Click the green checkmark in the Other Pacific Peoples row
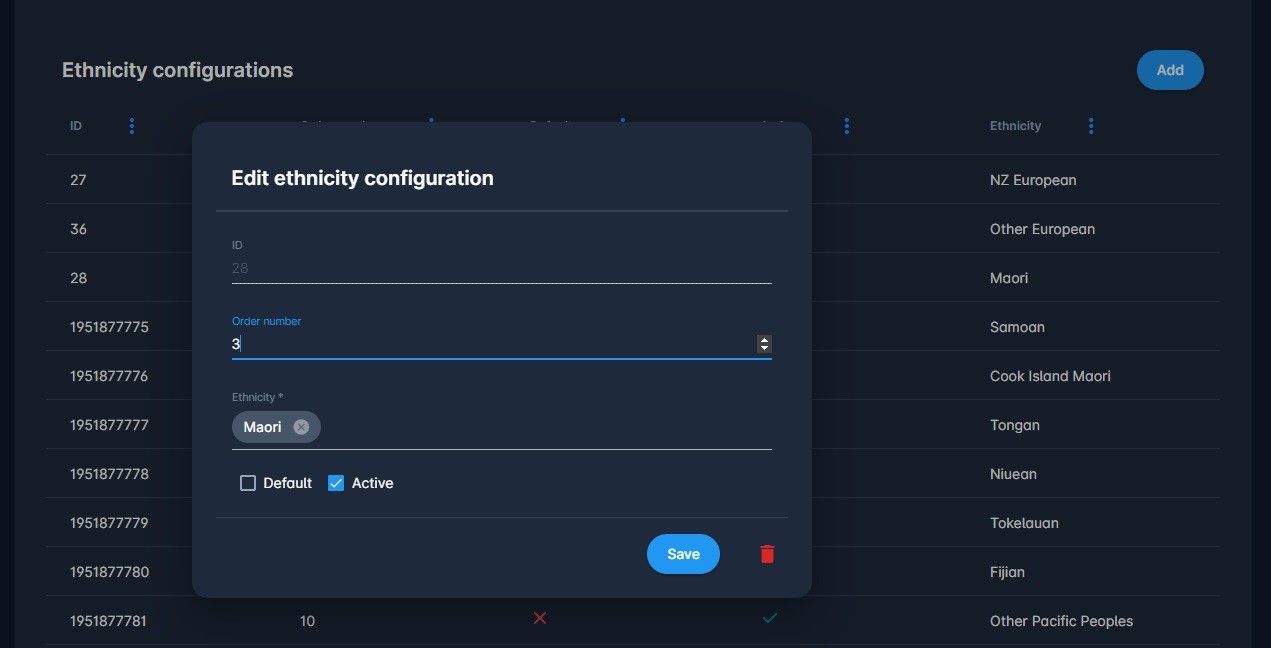 pyautogui.click(x=769, y=619)
